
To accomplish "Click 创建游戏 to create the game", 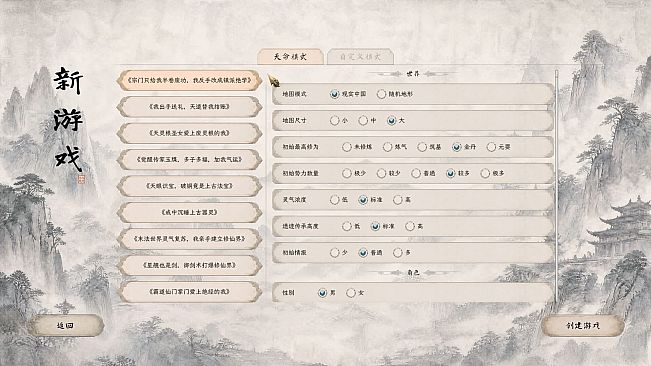I will [x=583, y=326].
